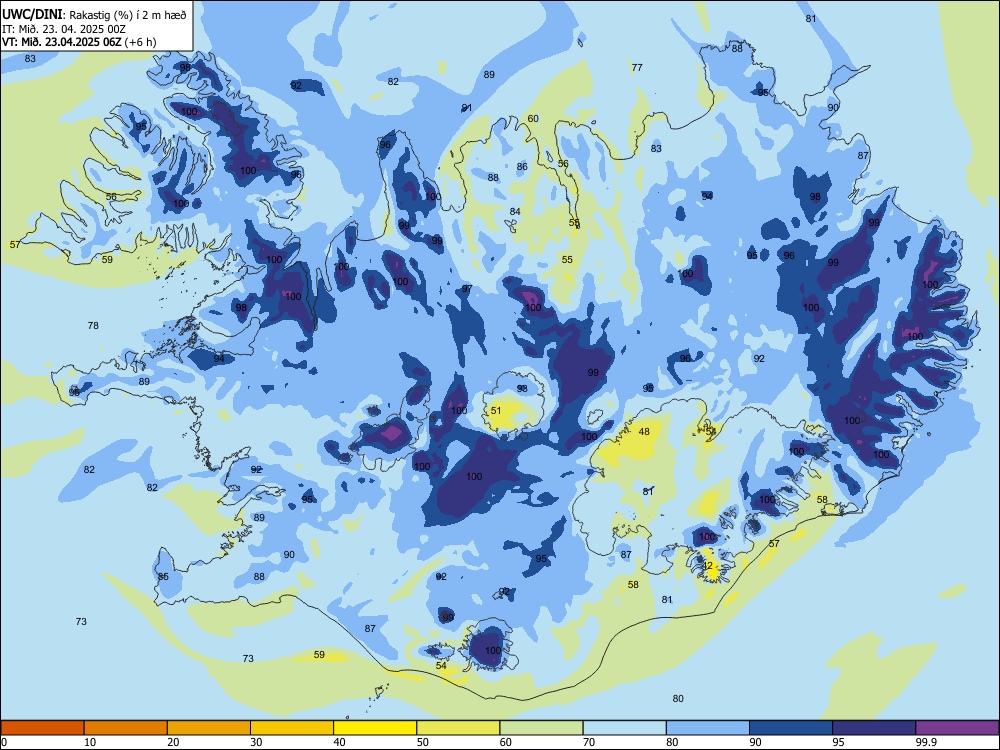
Task: Click the light blue 80–90 legend swatch
Action: 708,728
